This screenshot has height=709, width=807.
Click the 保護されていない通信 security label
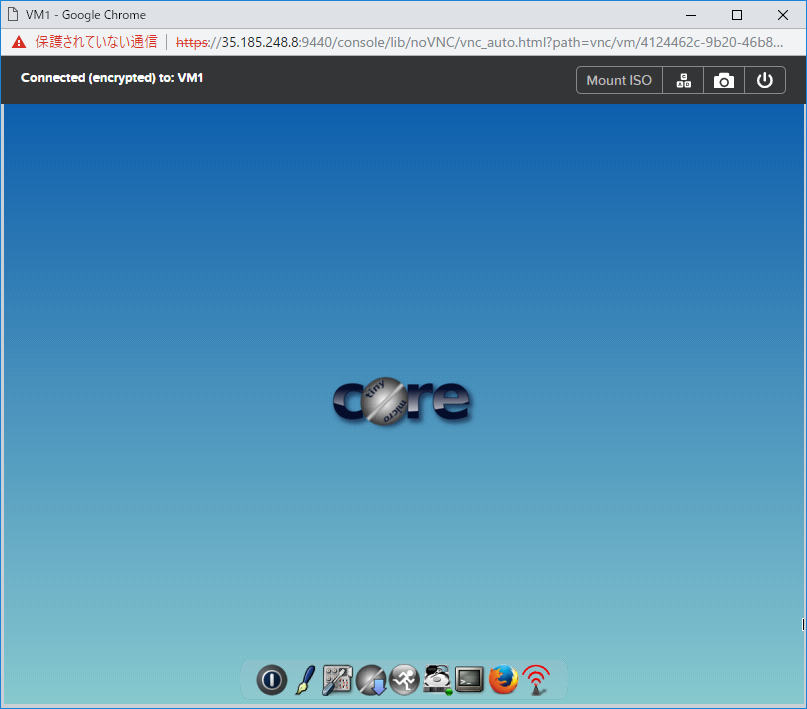[x=96, y=42]
